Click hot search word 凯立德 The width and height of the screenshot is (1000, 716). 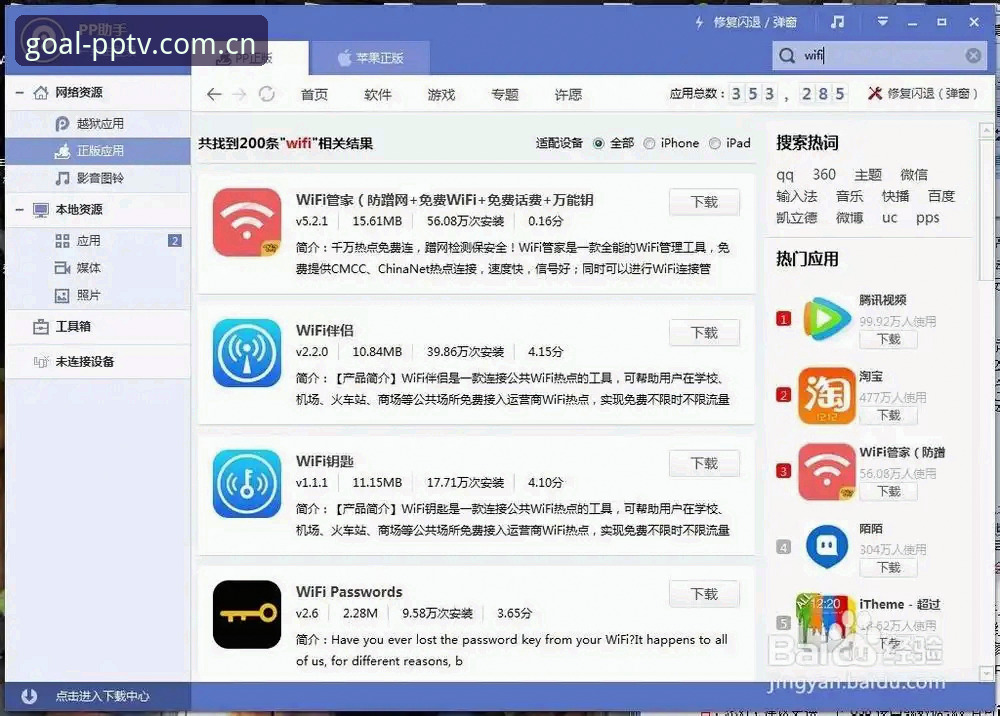(x=797, y=217)
